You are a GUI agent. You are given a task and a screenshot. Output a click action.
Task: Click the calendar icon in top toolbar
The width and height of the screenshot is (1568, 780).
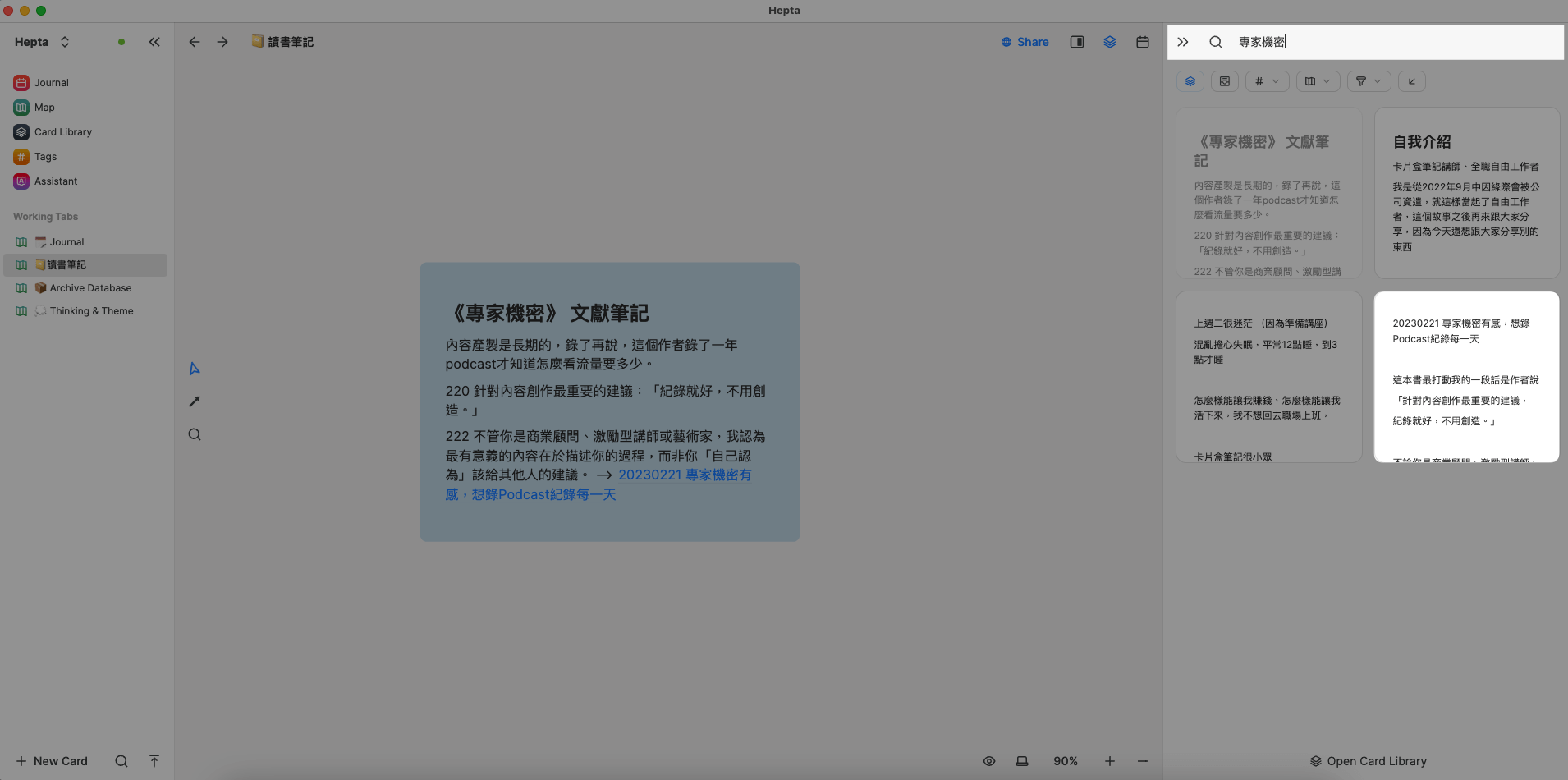(1142, 42)
